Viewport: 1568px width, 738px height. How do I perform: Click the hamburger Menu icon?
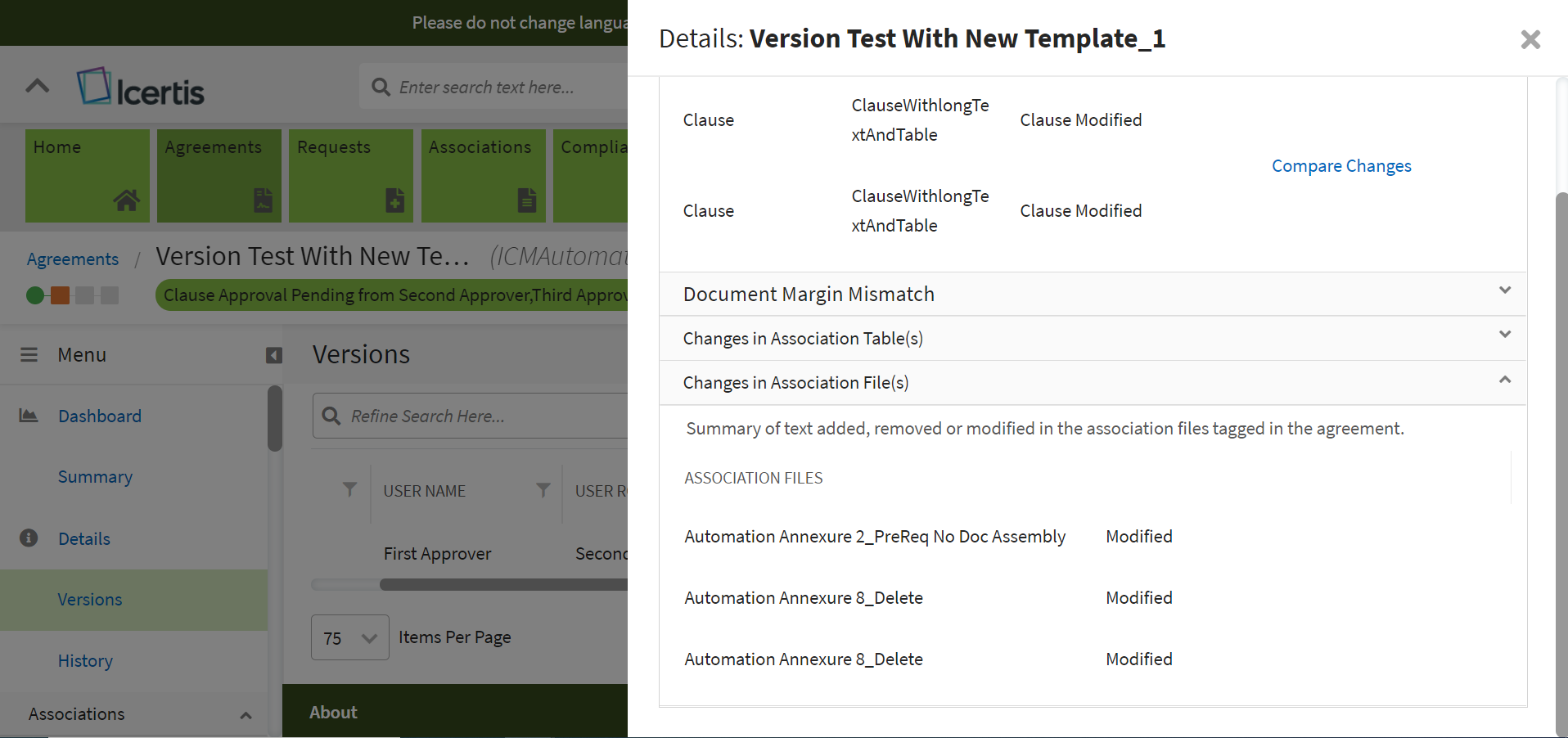[29, 354]
